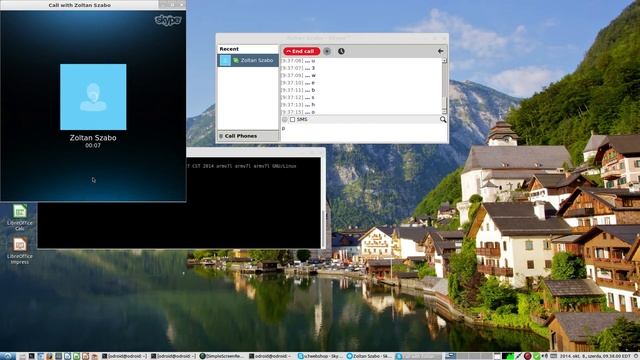Open the LibreOffice Impress desktop icon
The image size is (640, 360).
coord(20,251)
